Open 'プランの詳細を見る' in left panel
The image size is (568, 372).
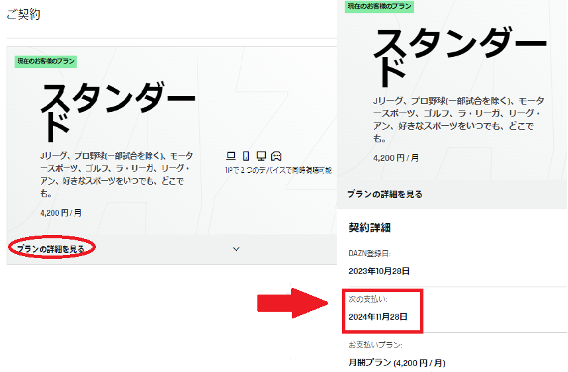tap(51, 249)
